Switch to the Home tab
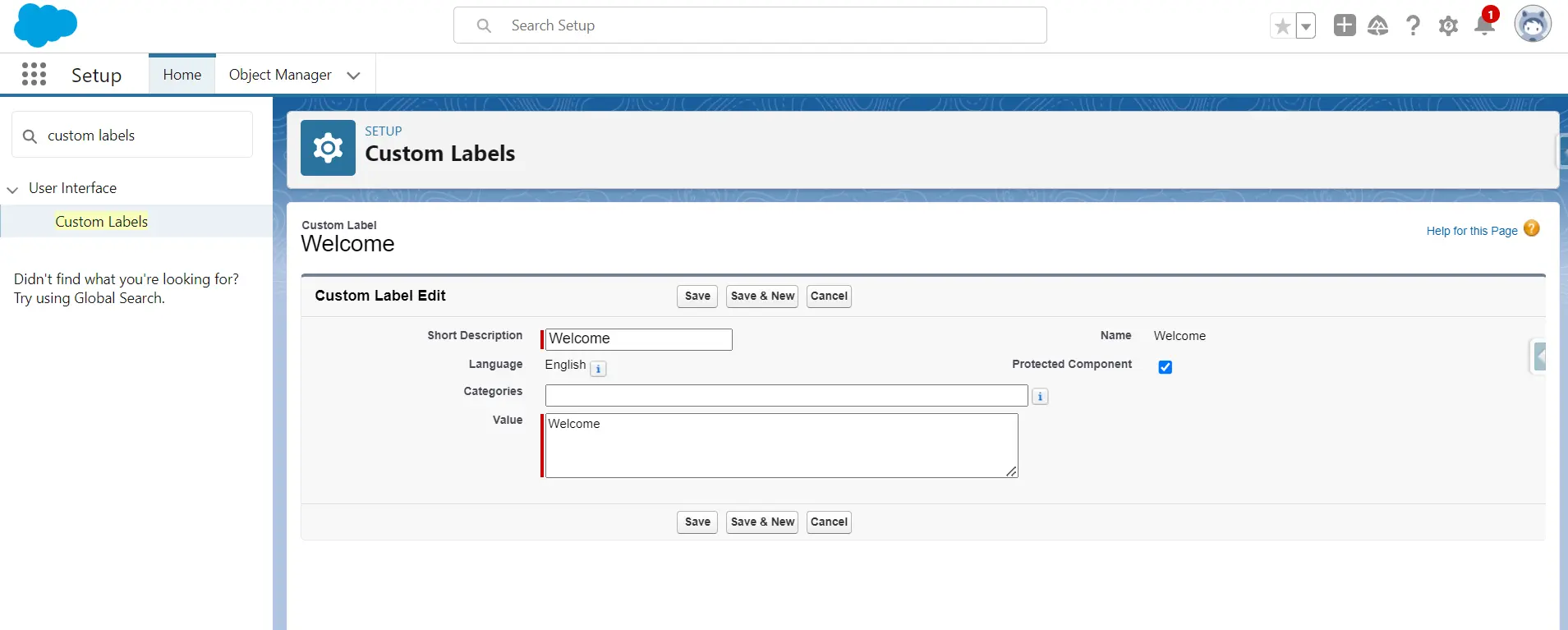This screenshot has height=630, width=1568. point(182,75)
